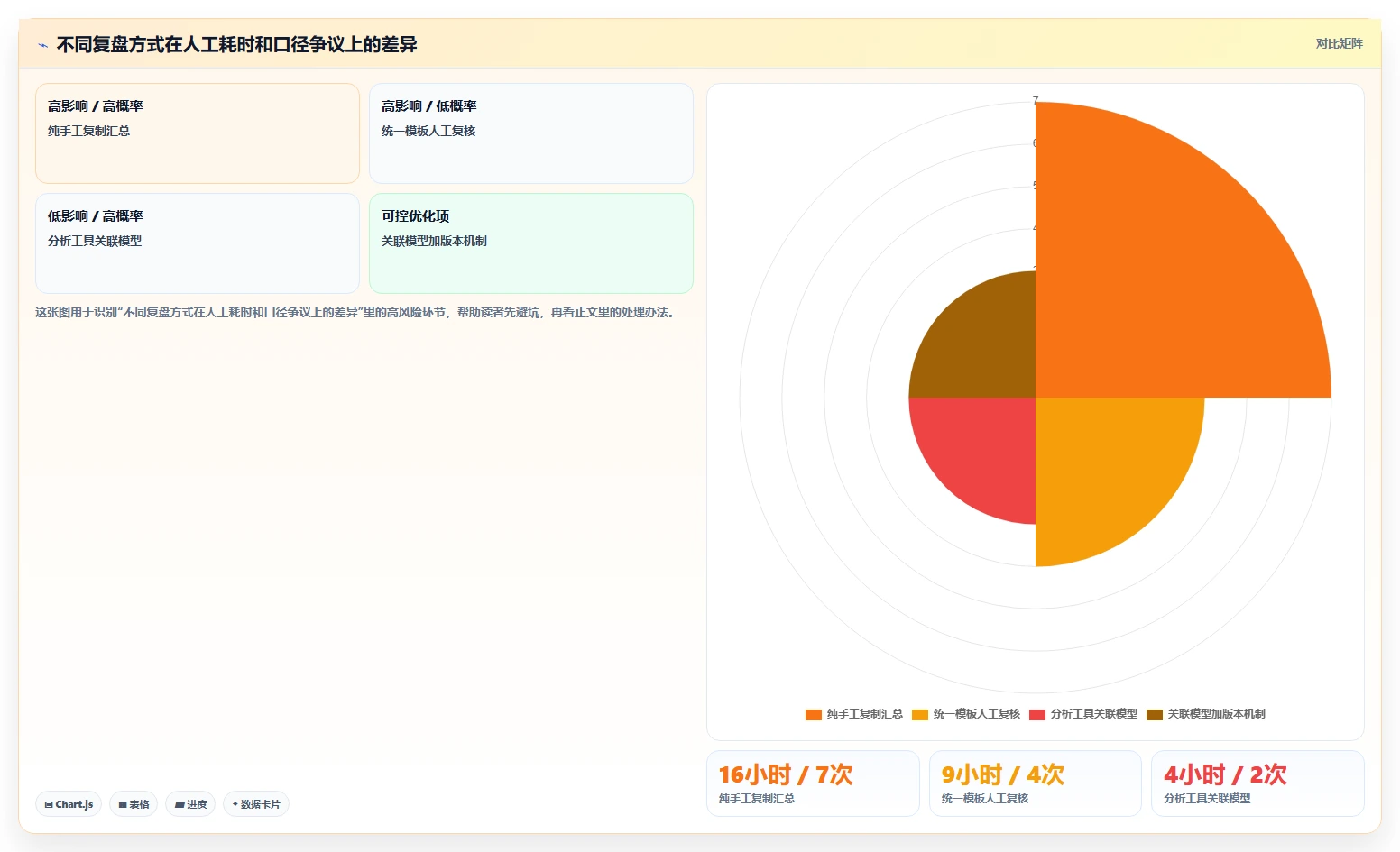The height and width of the screenshot is (852, 1400).
Task: Toggle 分析工具关联模型 legend swatch
Action: 1037,714
